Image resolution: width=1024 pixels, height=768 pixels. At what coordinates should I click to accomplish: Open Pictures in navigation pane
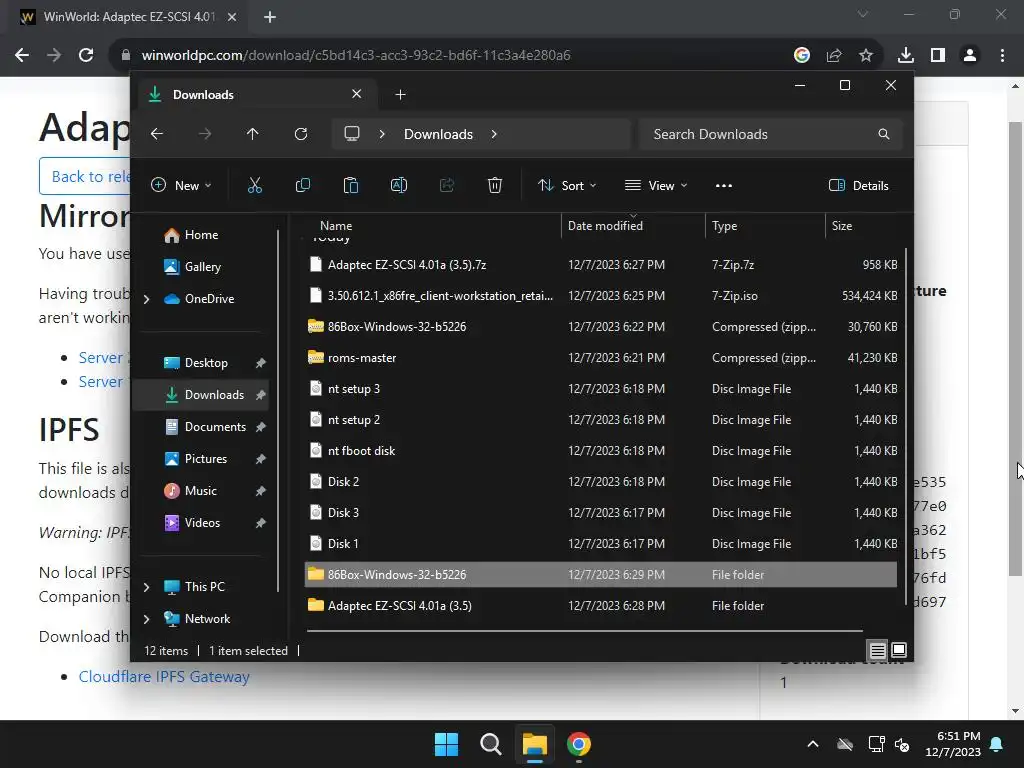(x=206, y=459)
